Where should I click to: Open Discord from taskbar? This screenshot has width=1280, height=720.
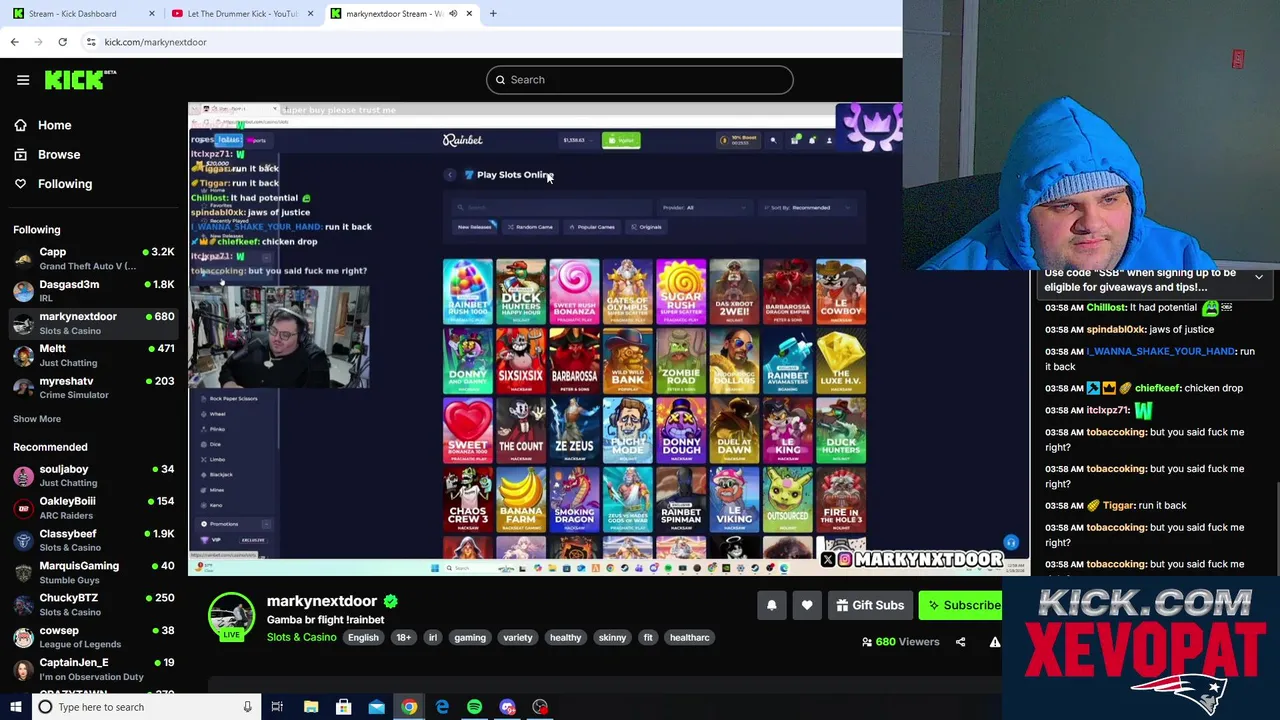[x=507, y=707]
